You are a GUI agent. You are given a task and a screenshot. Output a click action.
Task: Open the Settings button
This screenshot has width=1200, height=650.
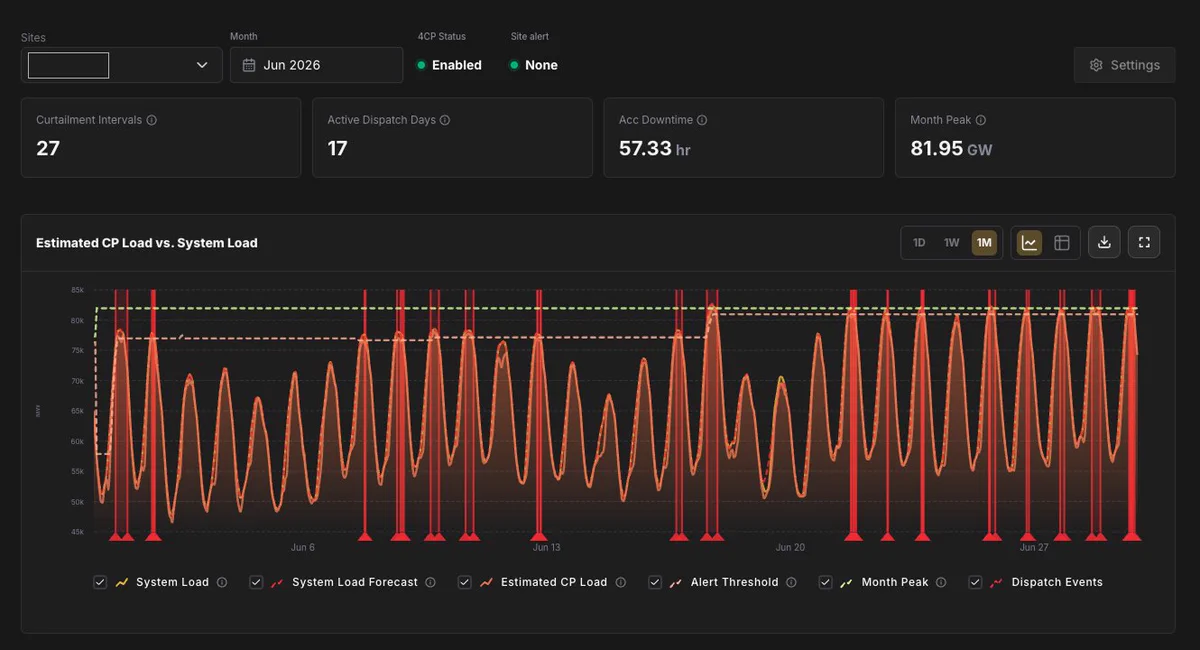pos(1124,65)
